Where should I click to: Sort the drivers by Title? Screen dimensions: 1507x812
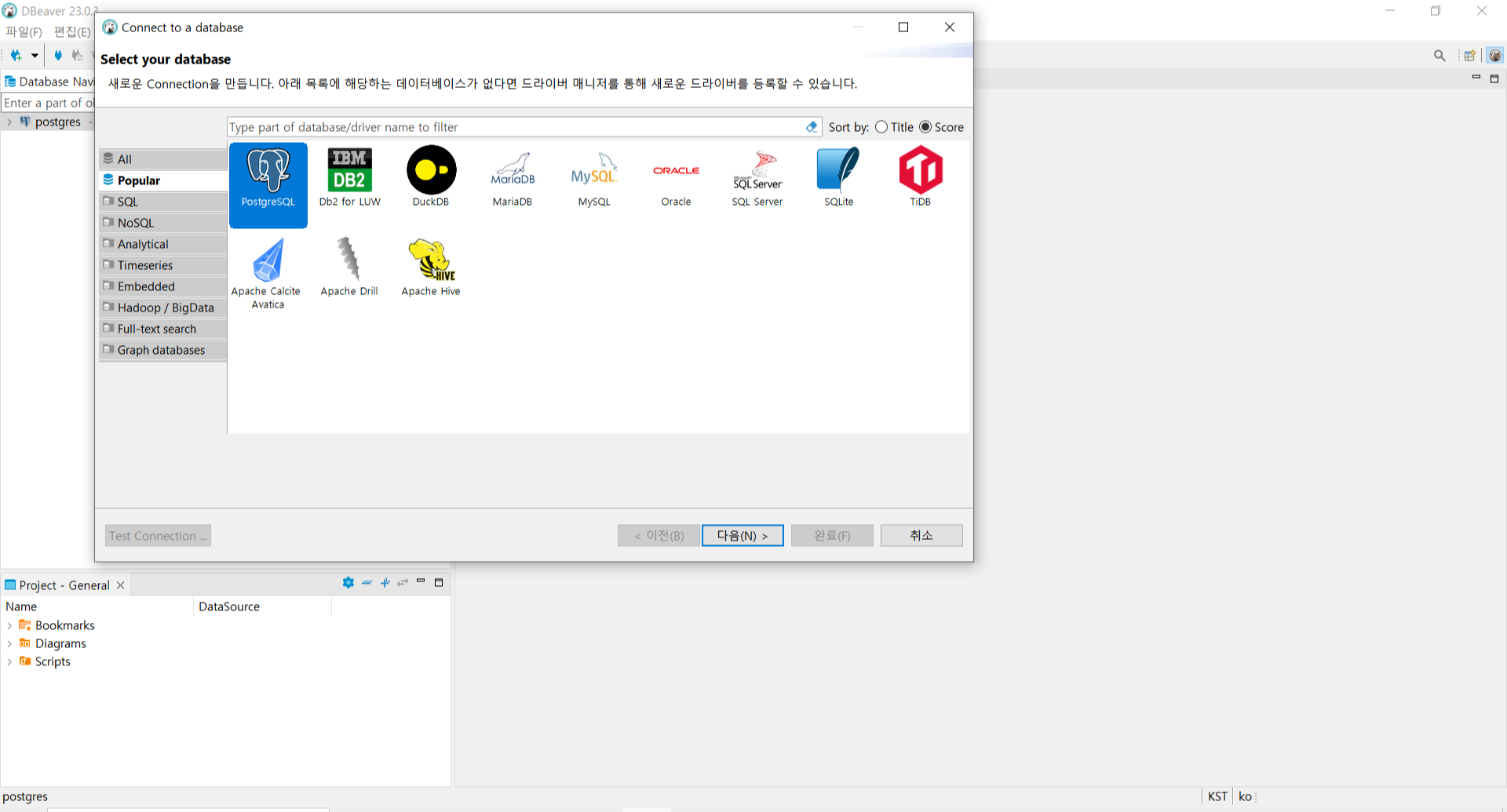click(894, 127)
